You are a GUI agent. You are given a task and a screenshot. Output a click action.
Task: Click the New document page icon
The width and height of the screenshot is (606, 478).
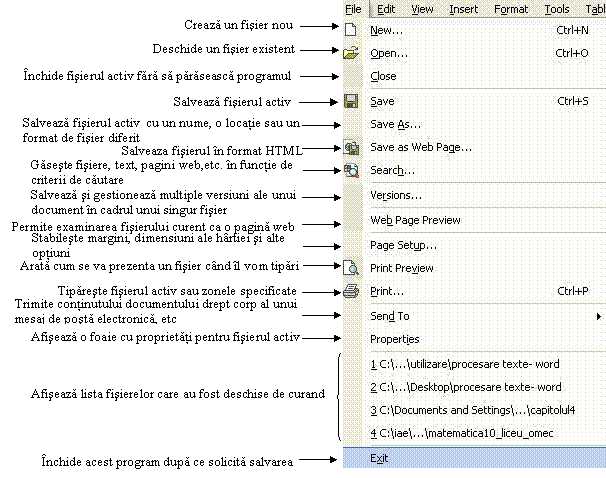(351, 30)
